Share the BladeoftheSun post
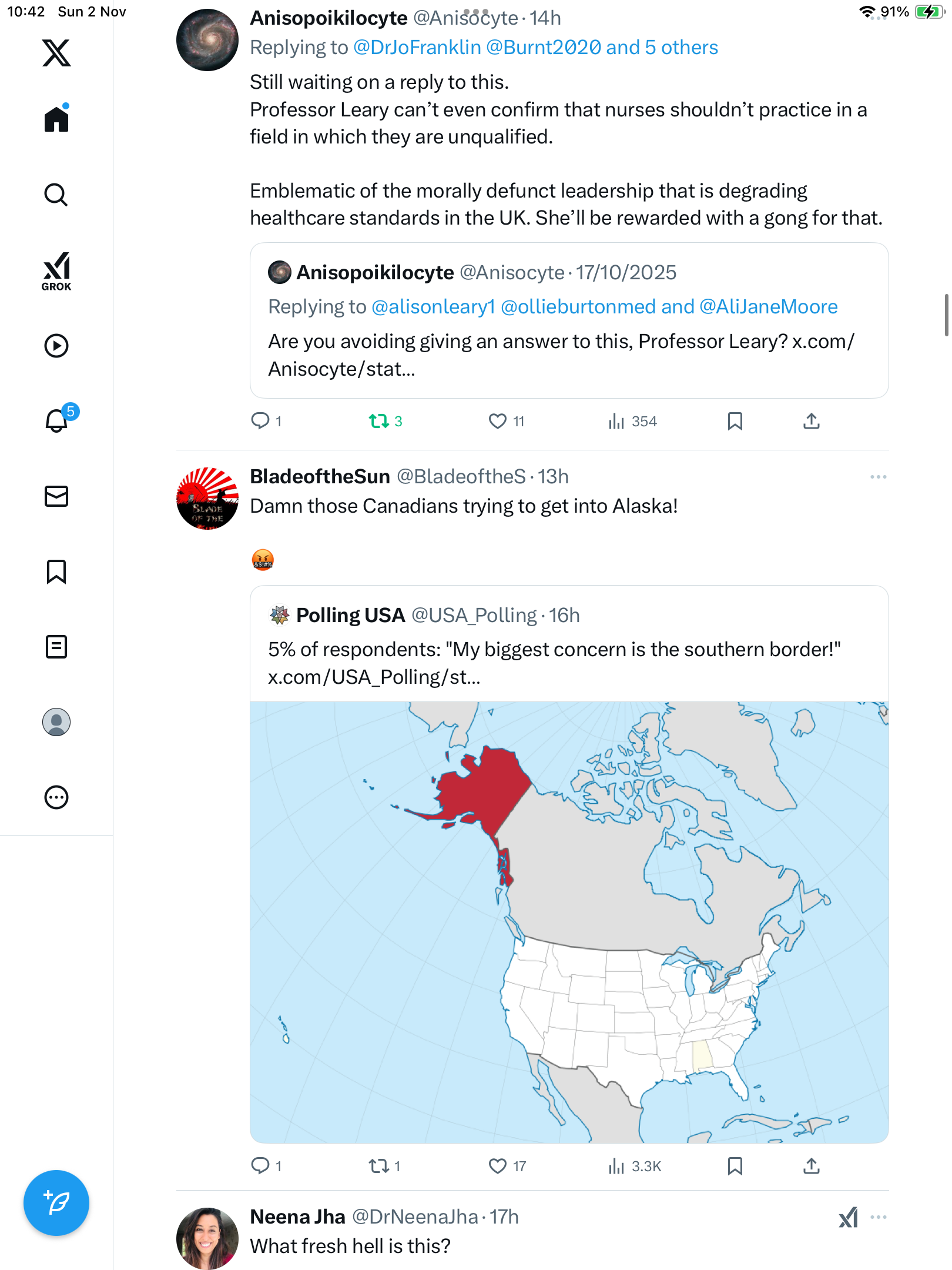 [x=812, y=1165]
